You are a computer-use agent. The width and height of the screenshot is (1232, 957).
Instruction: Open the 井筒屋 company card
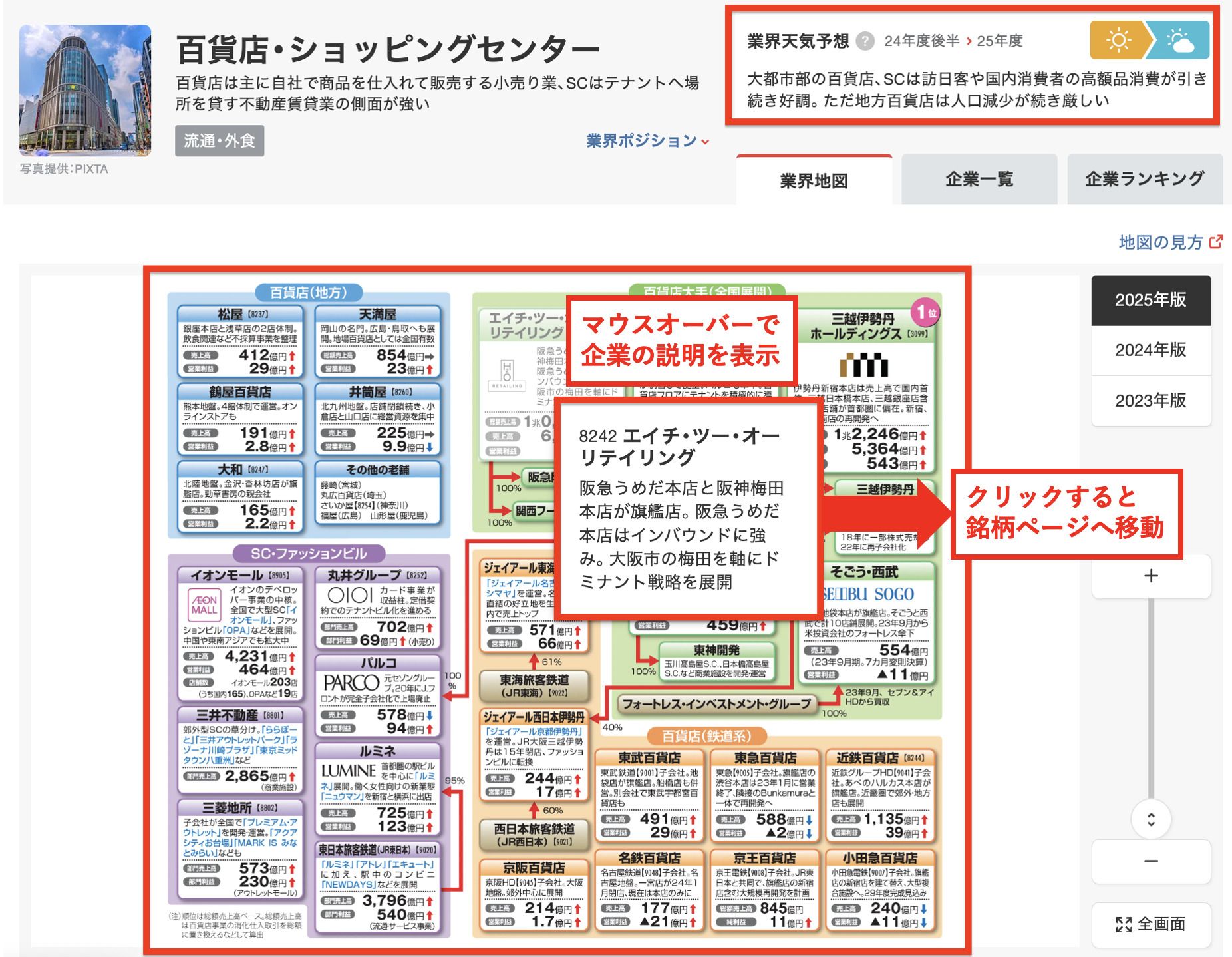(x=377, y=420)
